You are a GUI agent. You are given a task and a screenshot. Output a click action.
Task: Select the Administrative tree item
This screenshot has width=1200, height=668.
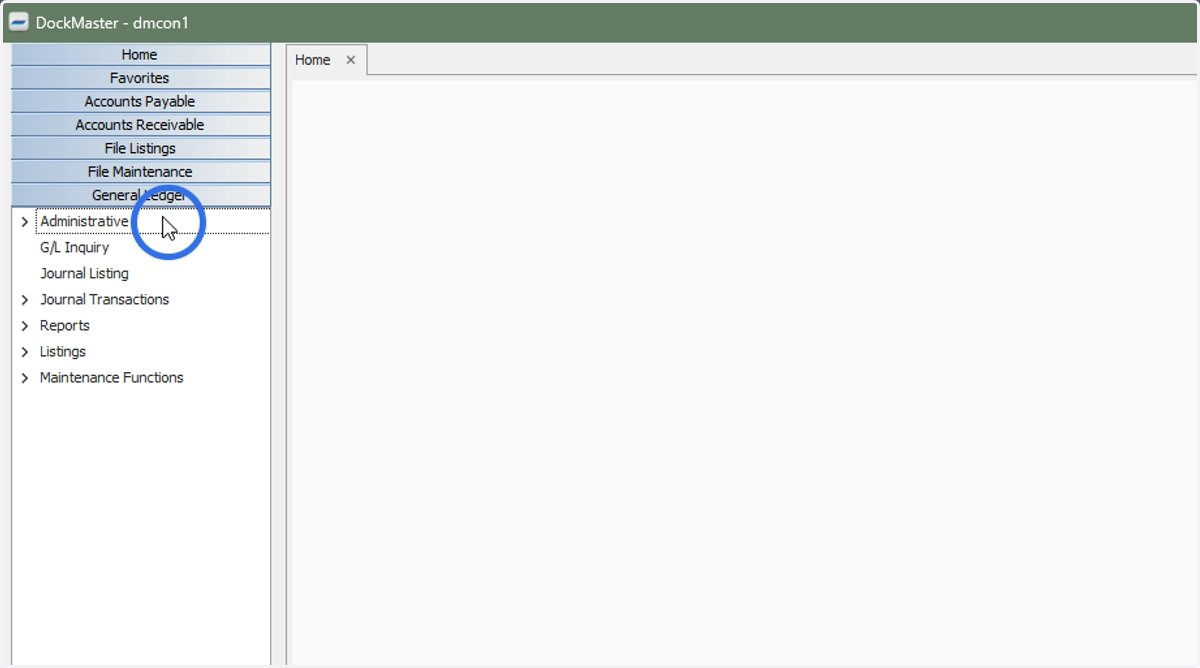point(84,222)
